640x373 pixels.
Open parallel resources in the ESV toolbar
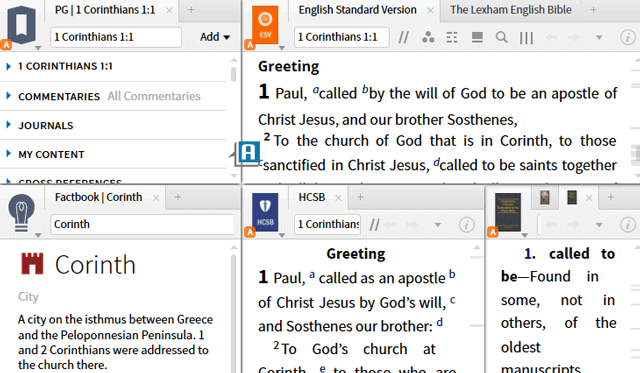point(403,38)
